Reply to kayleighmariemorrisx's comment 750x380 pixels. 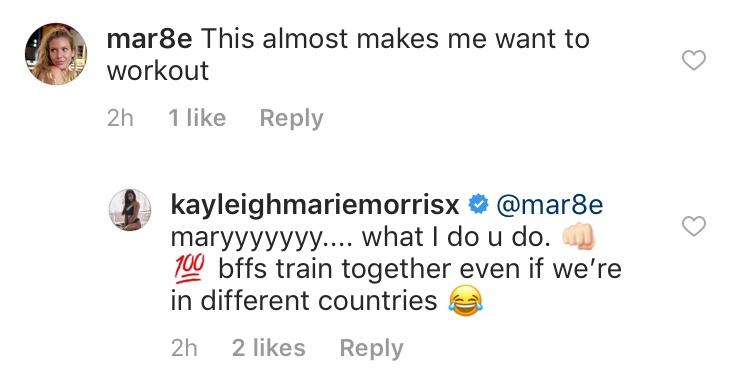click(371, 348)
